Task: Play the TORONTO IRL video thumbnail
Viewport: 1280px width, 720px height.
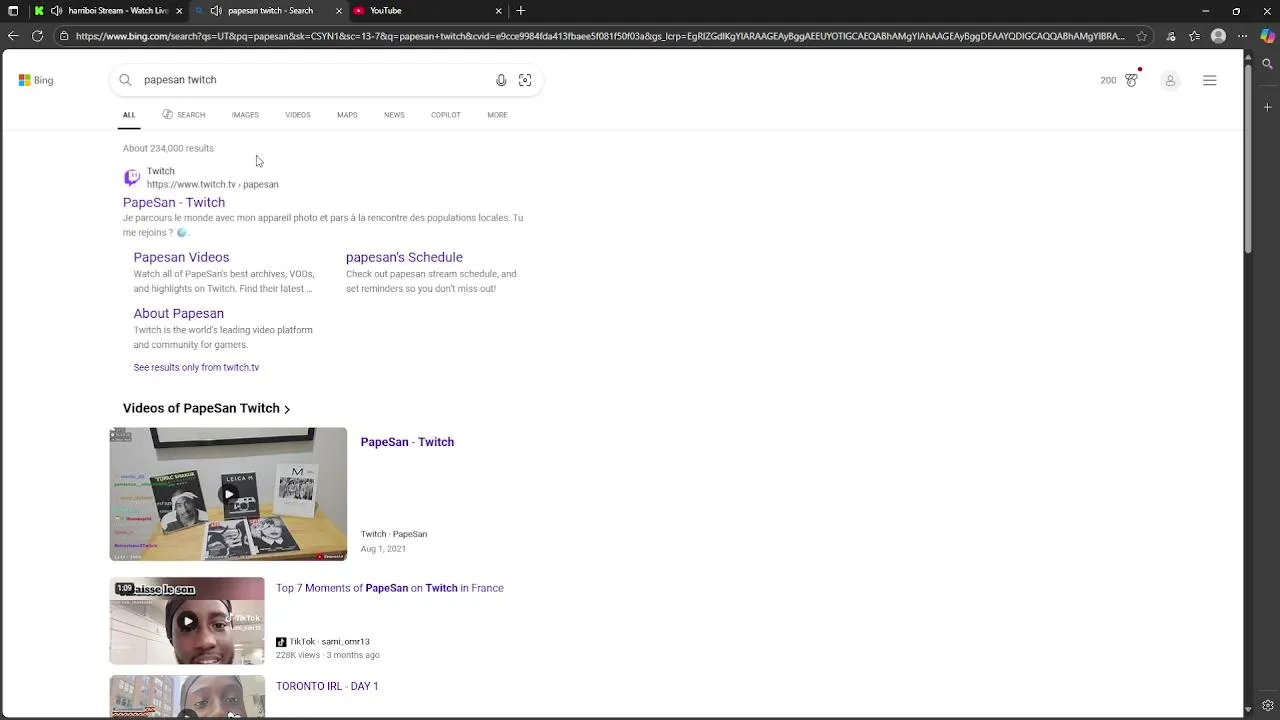Action: [187, 698]
